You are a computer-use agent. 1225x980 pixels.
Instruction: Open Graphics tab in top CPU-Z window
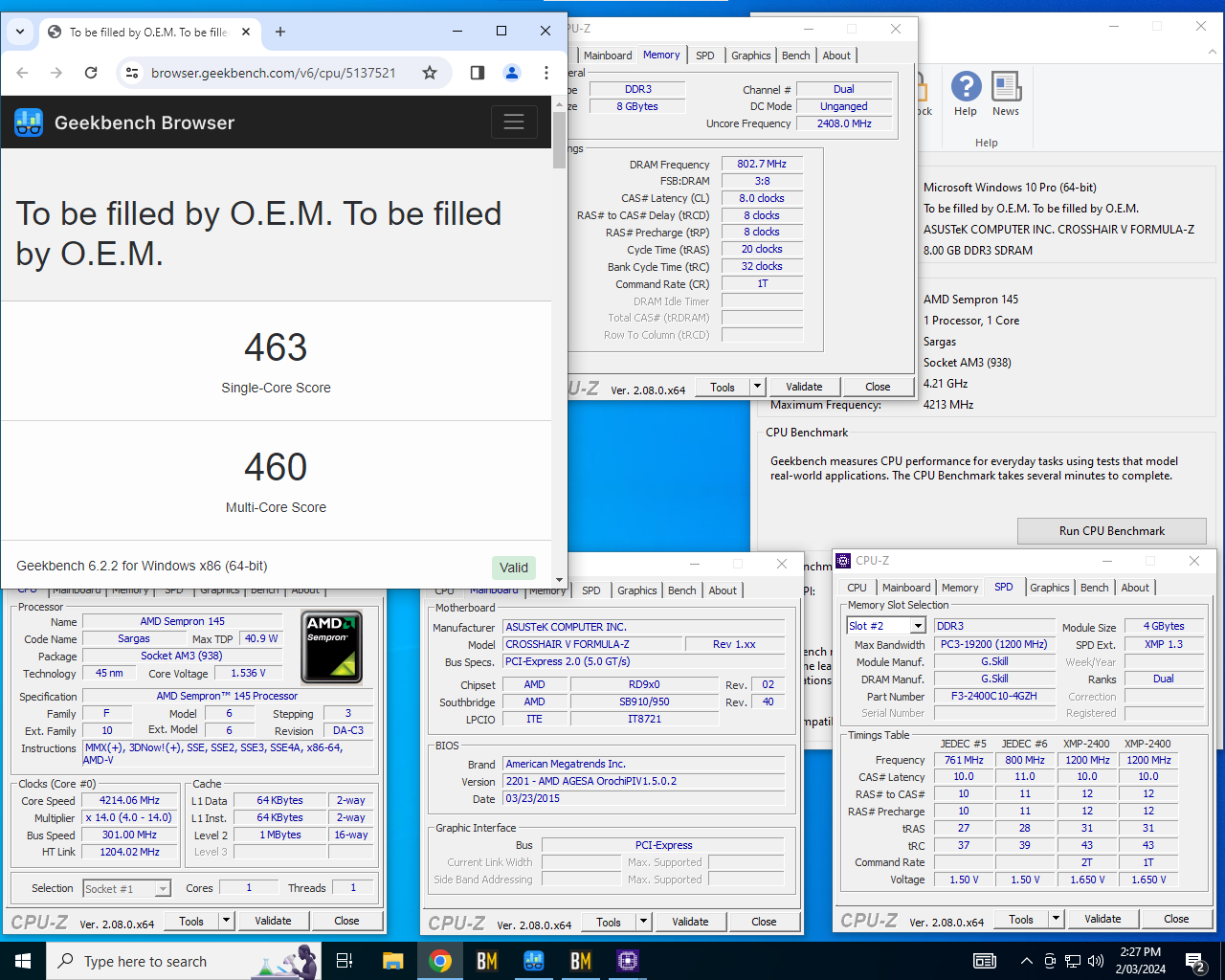tap(751, 56)
